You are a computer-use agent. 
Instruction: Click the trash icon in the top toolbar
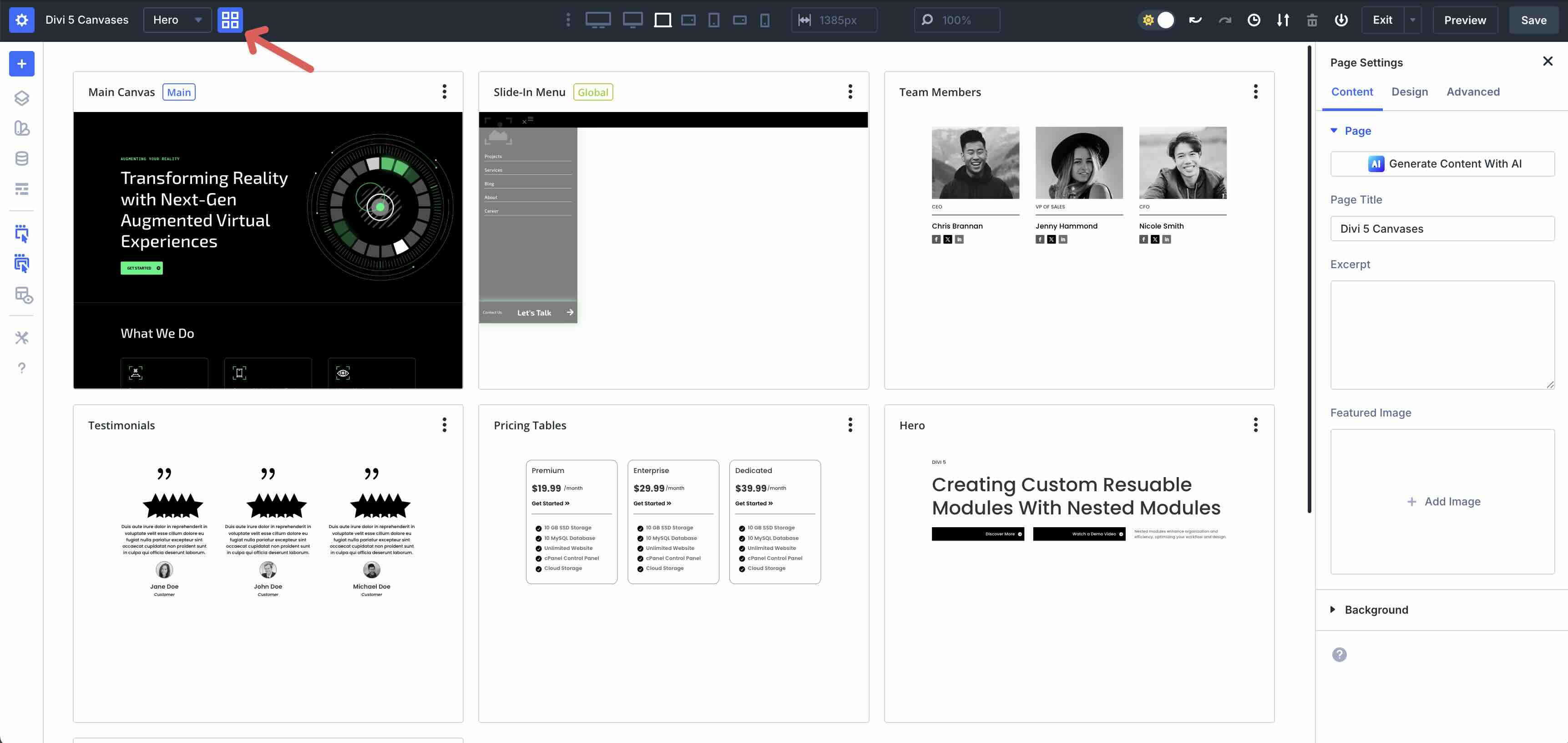pos(1312,20)
